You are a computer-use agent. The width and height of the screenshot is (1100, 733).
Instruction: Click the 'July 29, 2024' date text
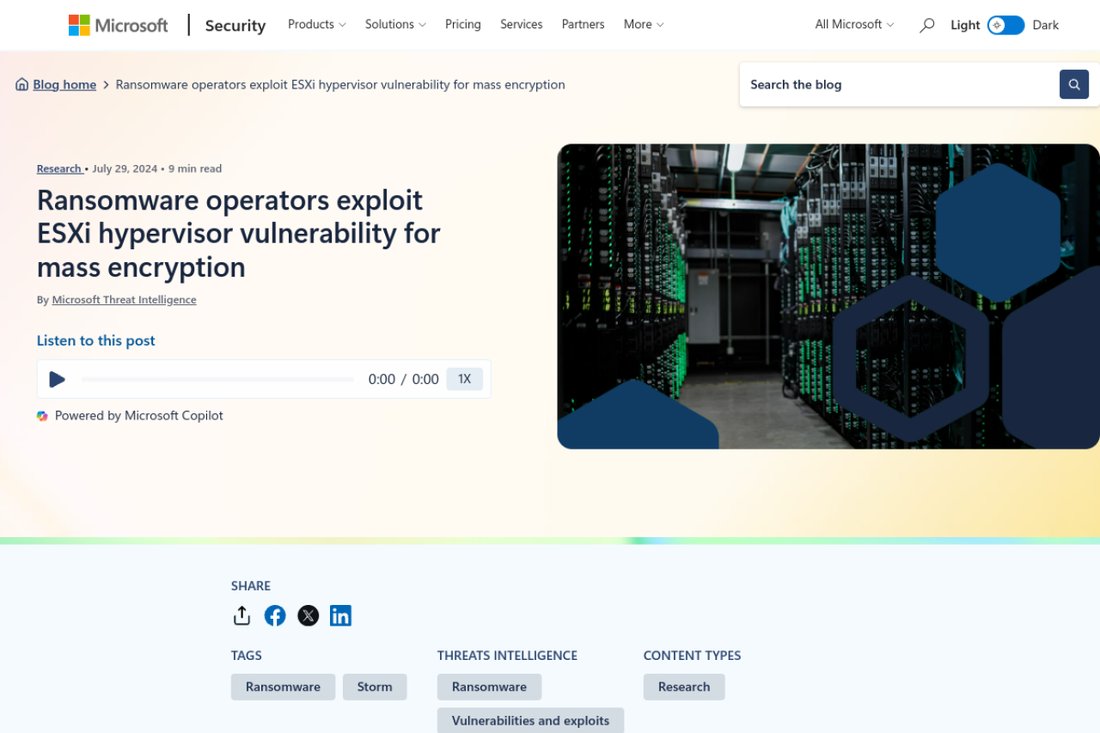click(x=125, y=169)
